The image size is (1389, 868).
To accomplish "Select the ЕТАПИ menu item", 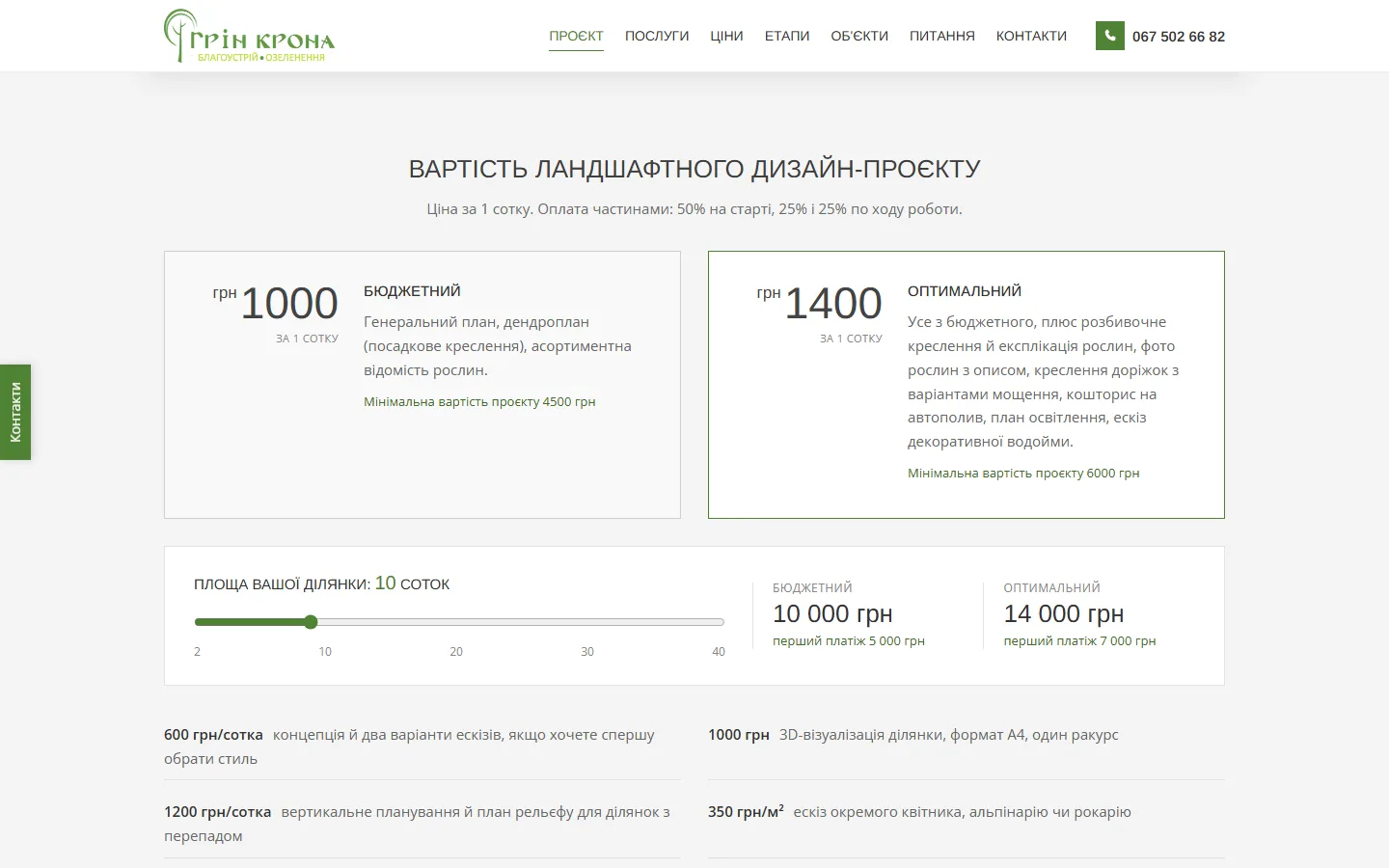I will pos(787,36).
